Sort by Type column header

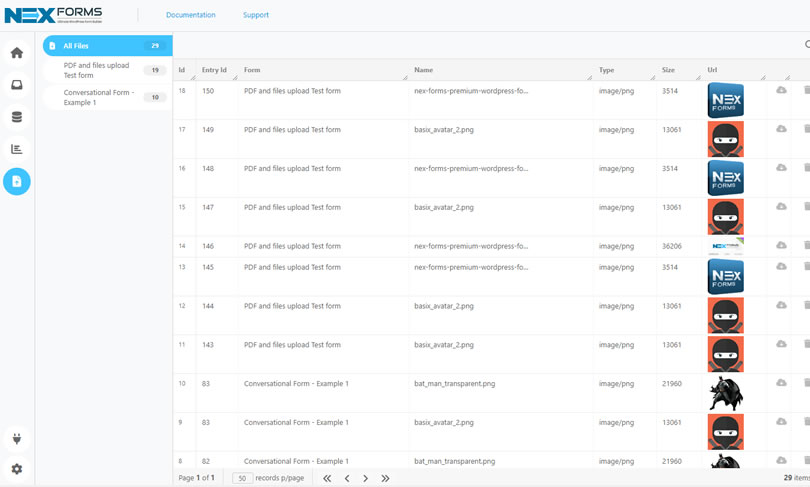(606, 70)
